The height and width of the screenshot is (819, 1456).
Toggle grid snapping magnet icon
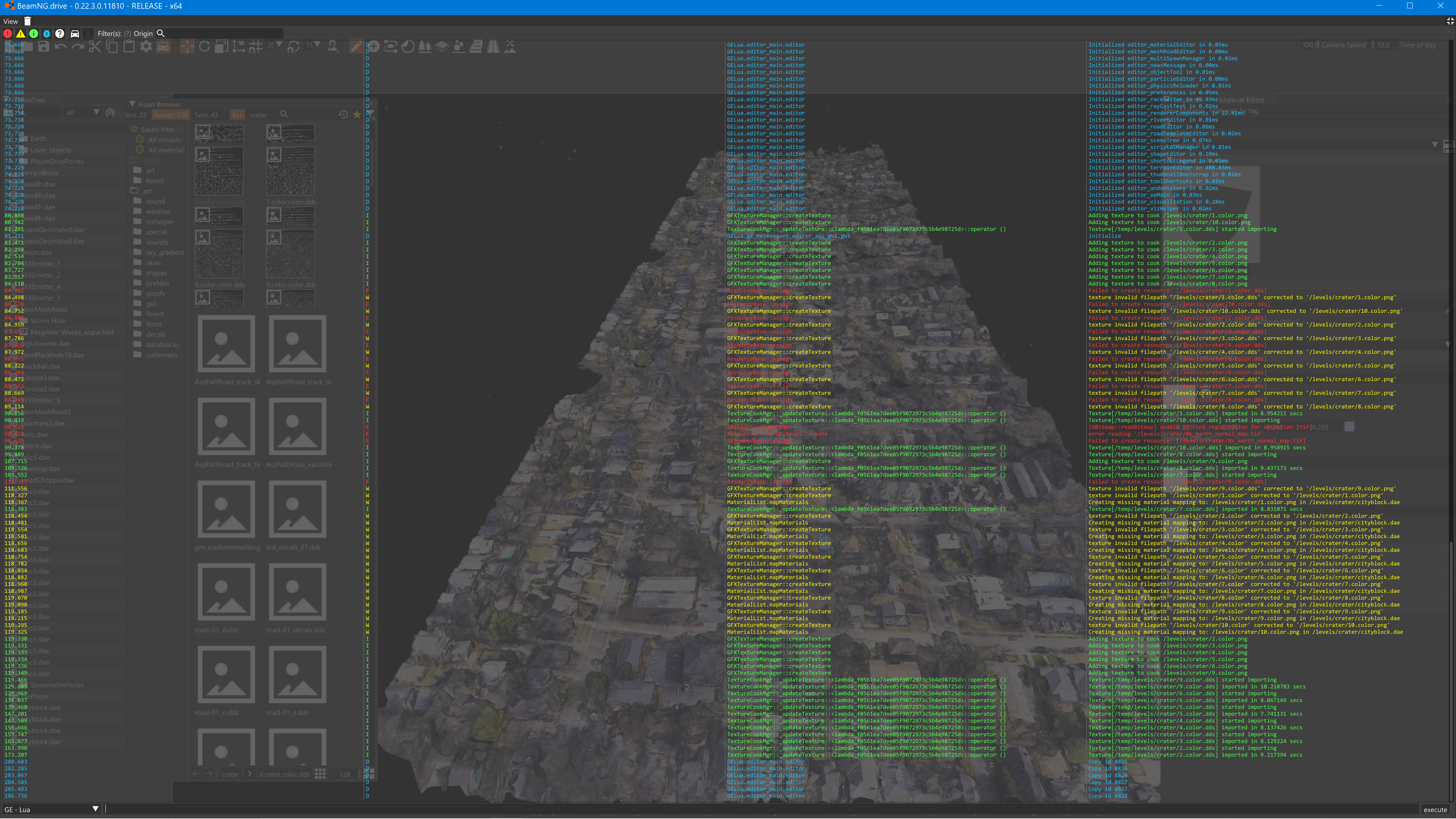pyautogui.click(x=256, y=47)
